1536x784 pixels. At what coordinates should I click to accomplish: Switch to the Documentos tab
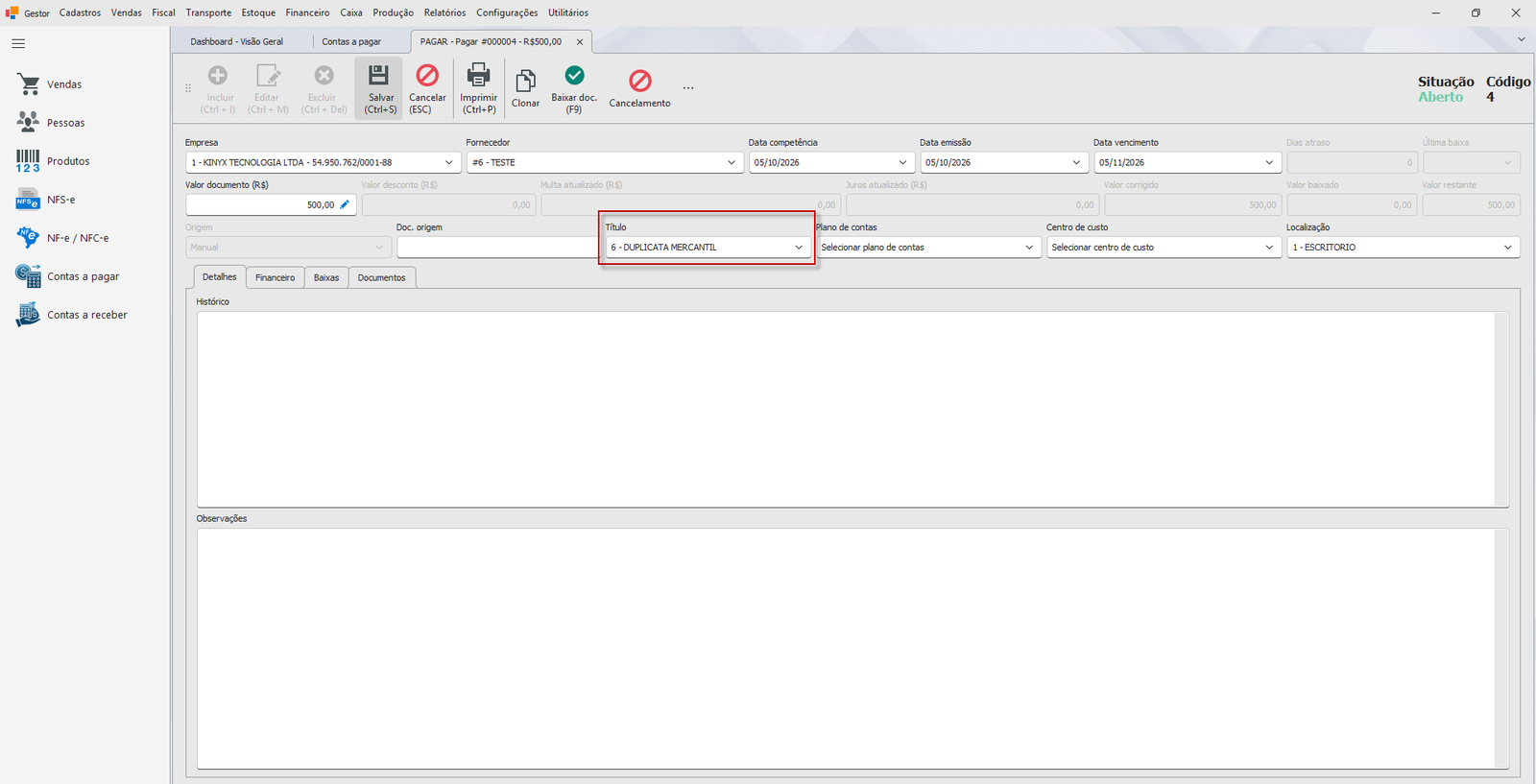[x=382, y=277]
